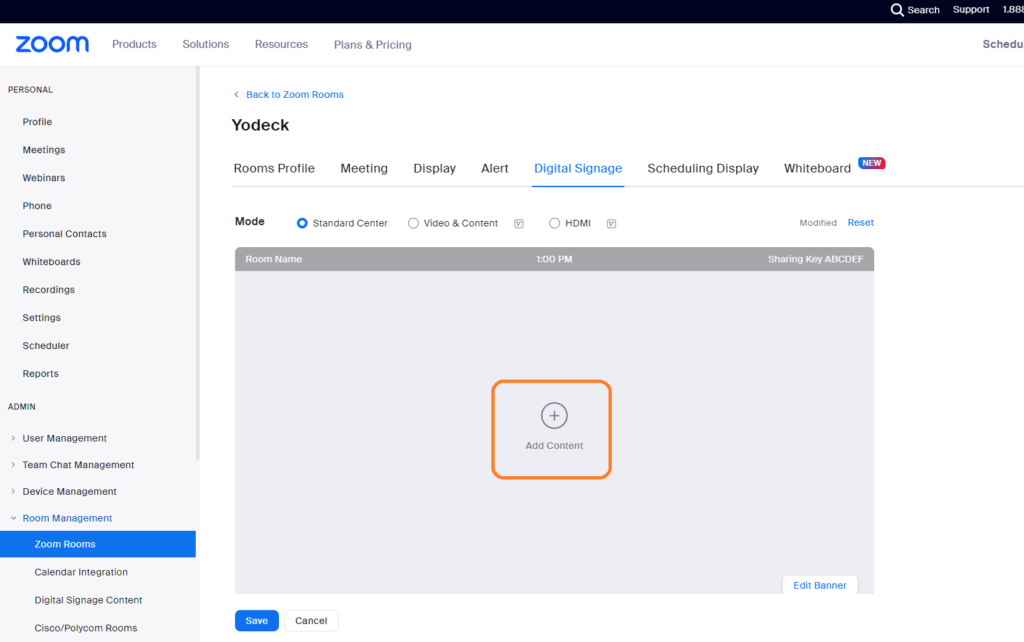The image size is (1024, 642).
Task: Open the Scheduling Display tab
Action: (702, 168)
